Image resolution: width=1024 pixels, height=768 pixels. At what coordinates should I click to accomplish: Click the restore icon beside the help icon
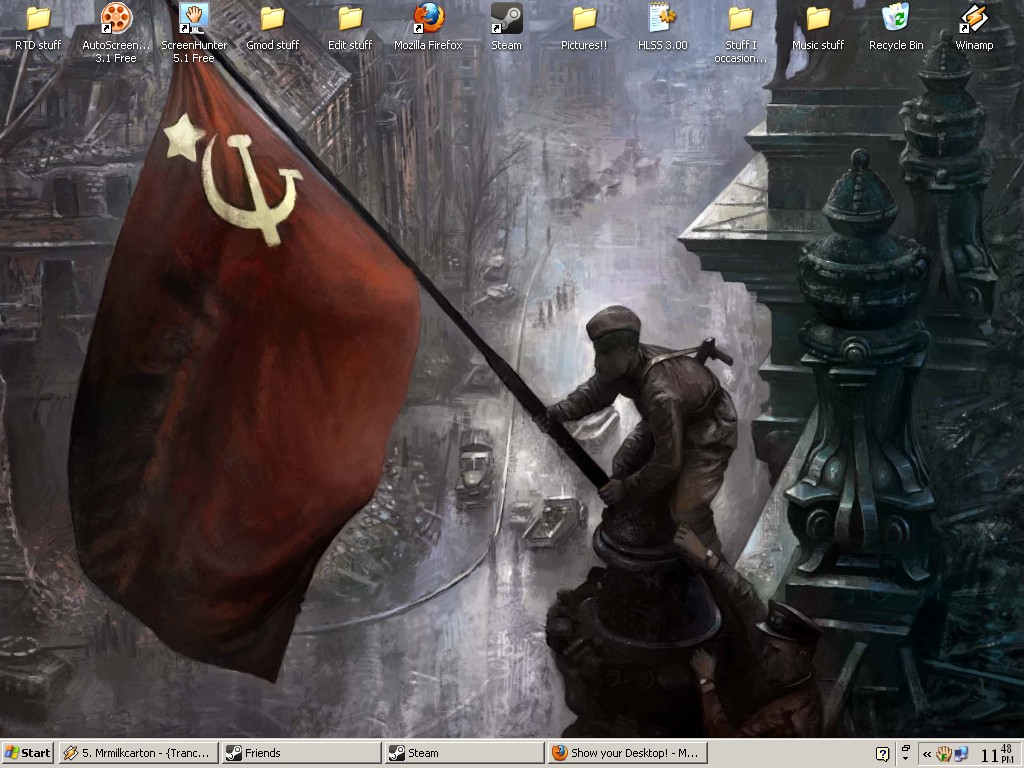click(906, 748)
